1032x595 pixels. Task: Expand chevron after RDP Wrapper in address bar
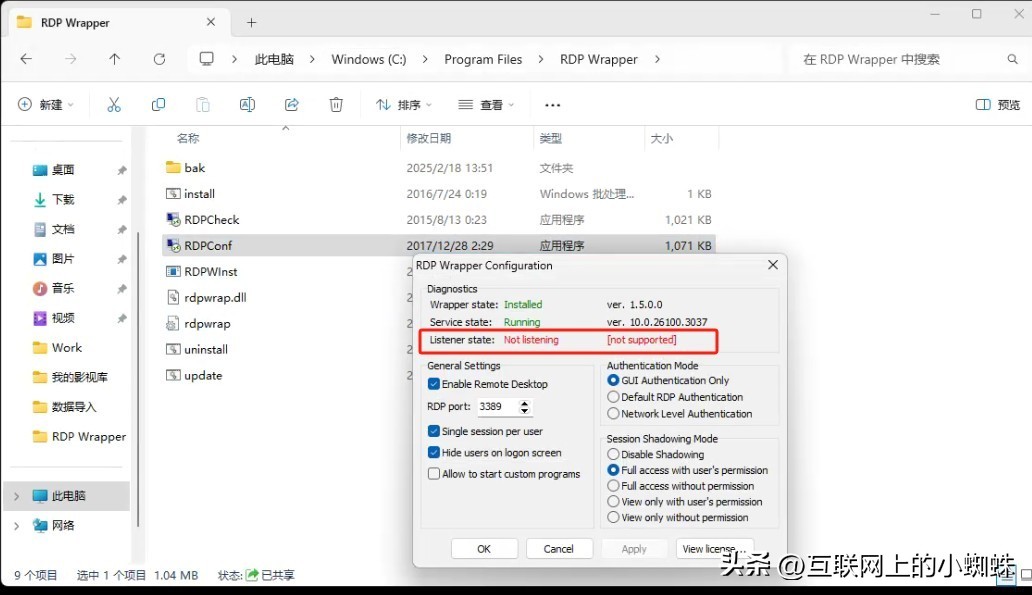click(x=657, y=59)
